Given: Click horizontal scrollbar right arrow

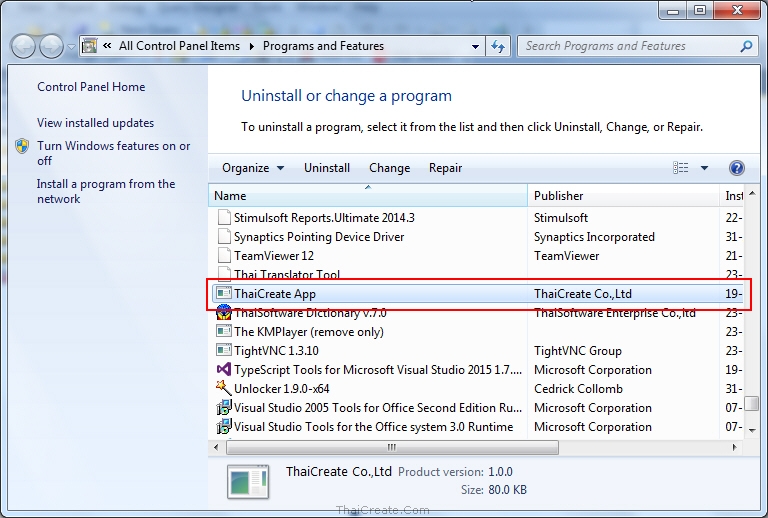Looking at the screenshot, I should point(734,447).
